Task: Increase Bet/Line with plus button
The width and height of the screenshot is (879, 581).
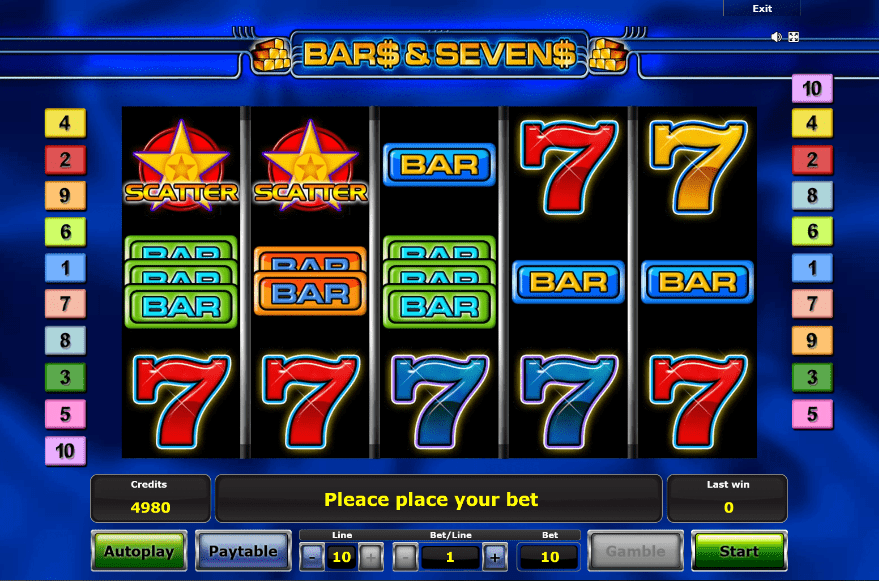Action: pos(495,557)
